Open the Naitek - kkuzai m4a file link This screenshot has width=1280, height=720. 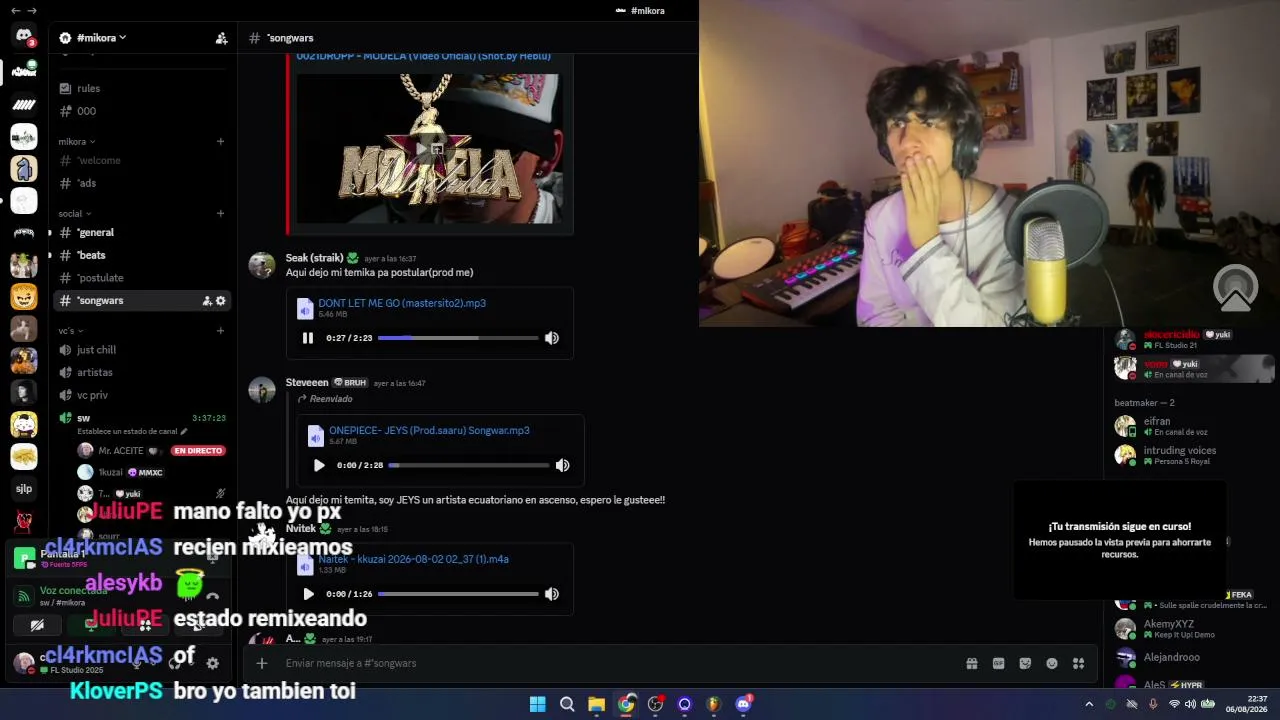click(x=413, y=559)
